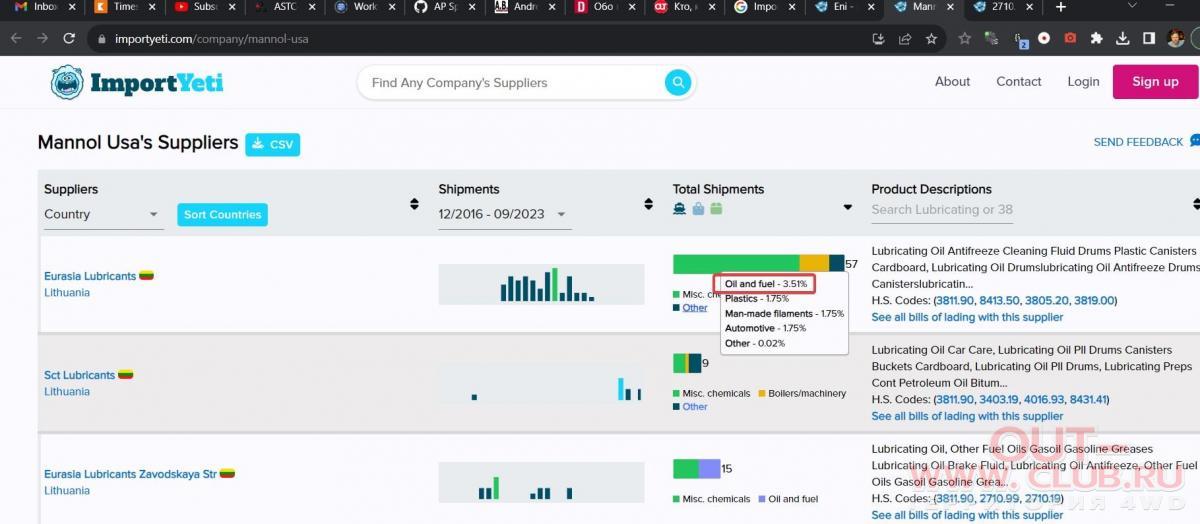Click the share icon in address bar
This screenshot has width=1200, height=524.
[x=905, y=39]
